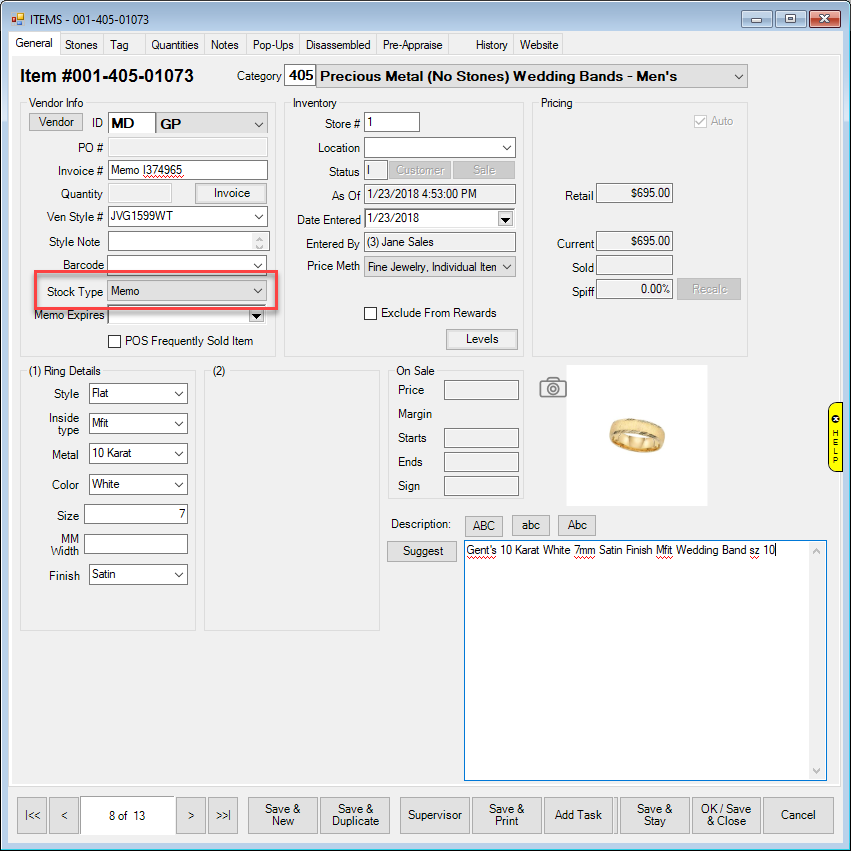Toggle the Auto pricing checkbox
Screen dimensions: 851x851
click(700, 121)
